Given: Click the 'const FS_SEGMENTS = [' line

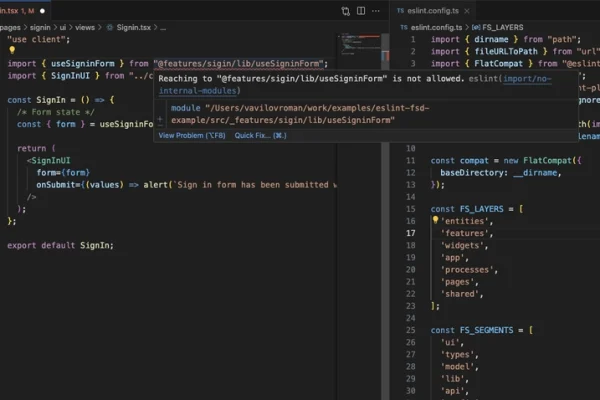Looking at the screenshot, I should 482,330.
